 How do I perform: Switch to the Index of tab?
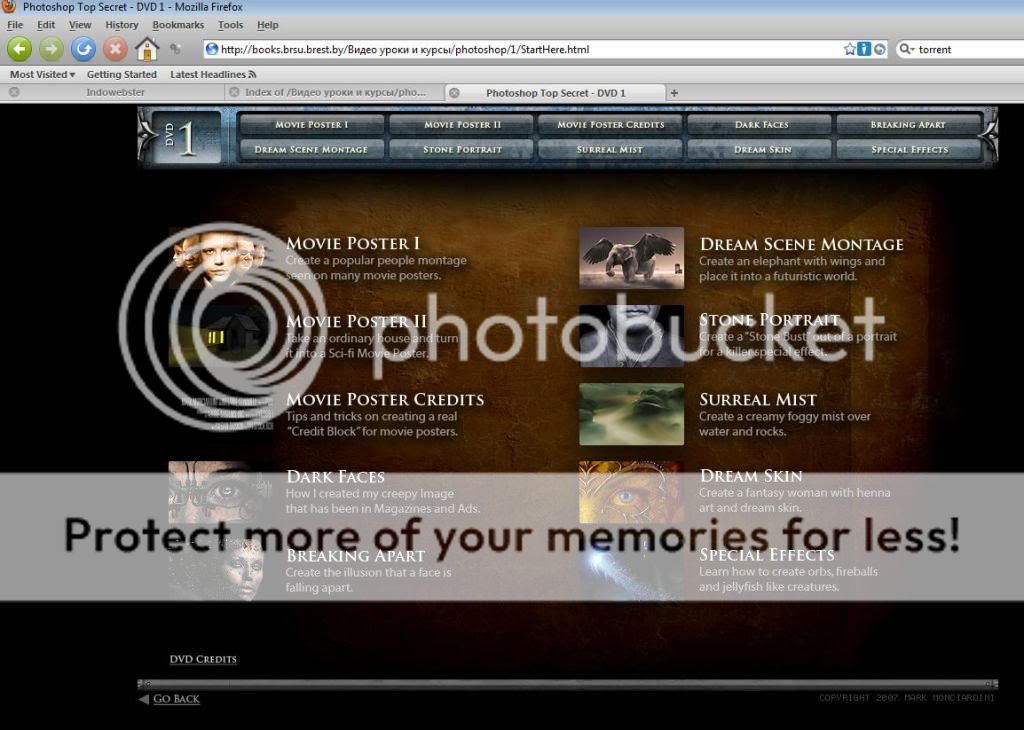click(x=335, y=92)
